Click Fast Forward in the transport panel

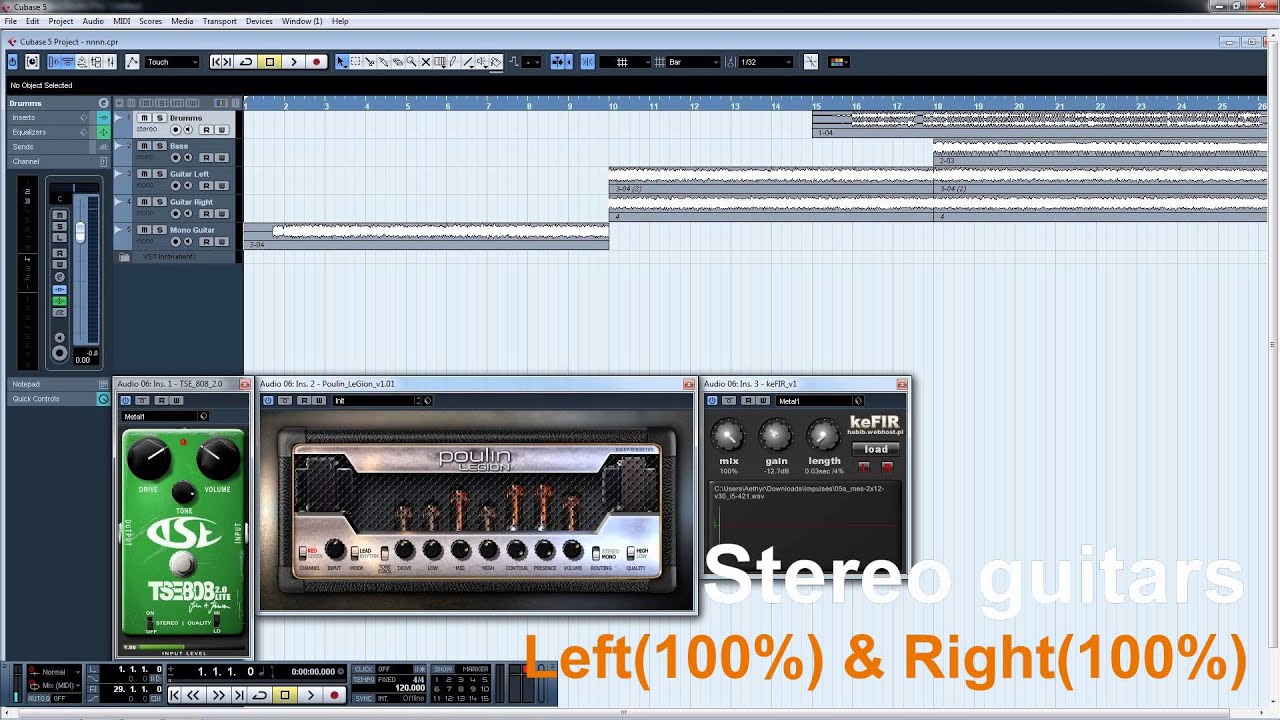tap(219, 695)
